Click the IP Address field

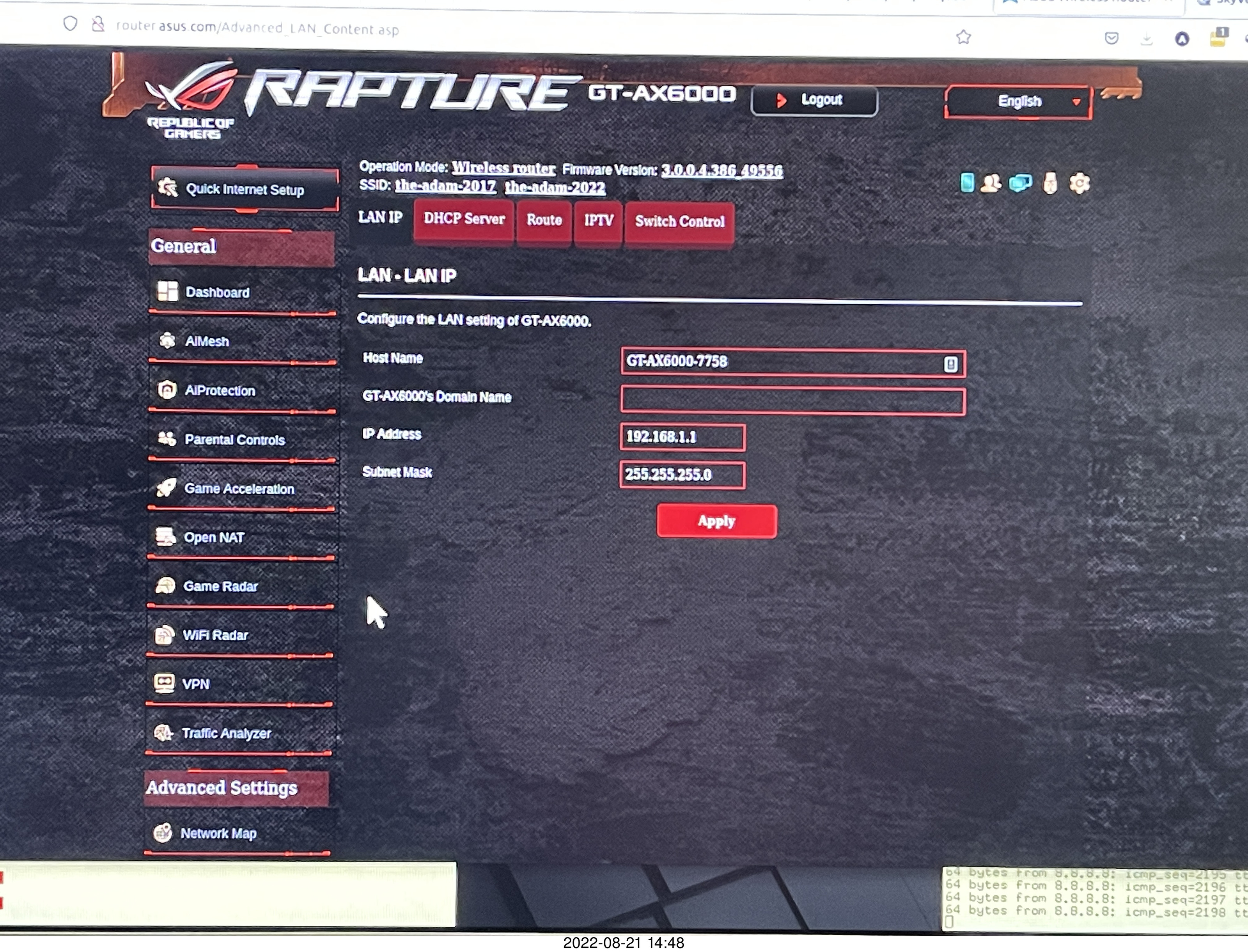pos(682,438)
